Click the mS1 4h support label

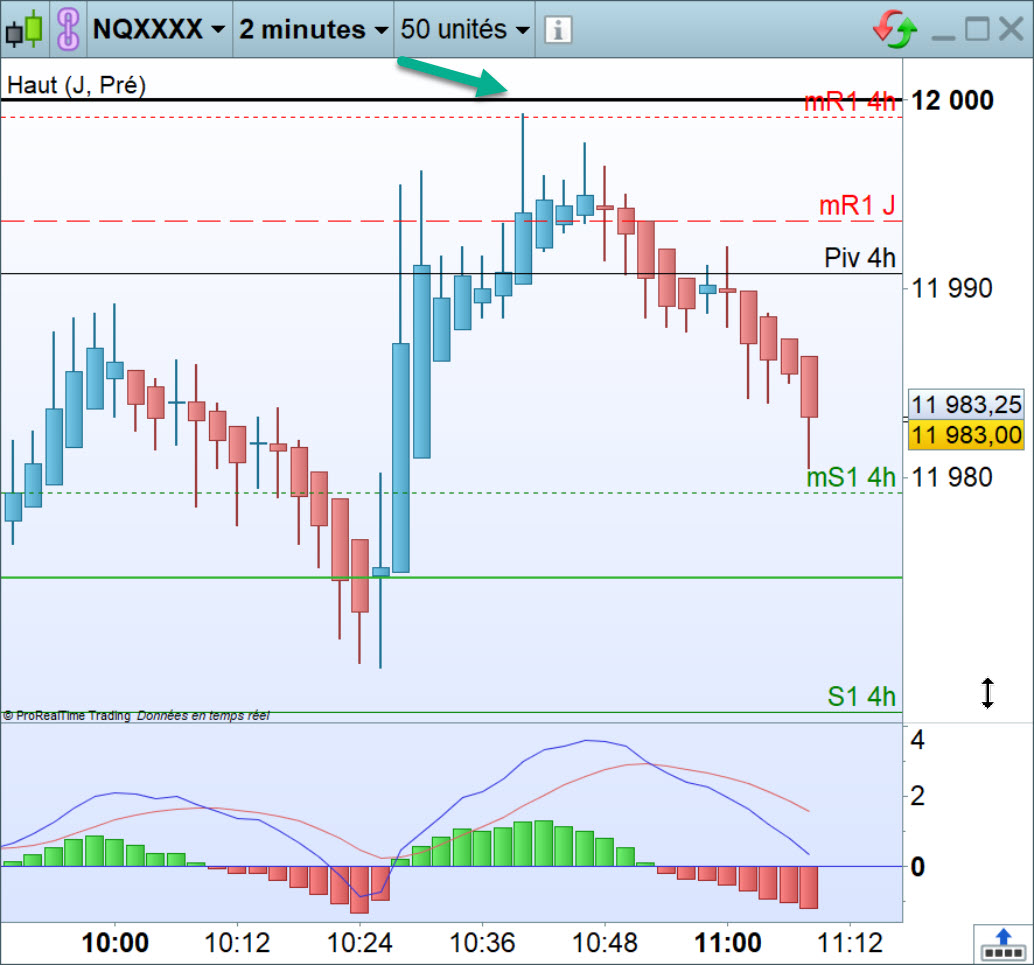click(851, 477)
